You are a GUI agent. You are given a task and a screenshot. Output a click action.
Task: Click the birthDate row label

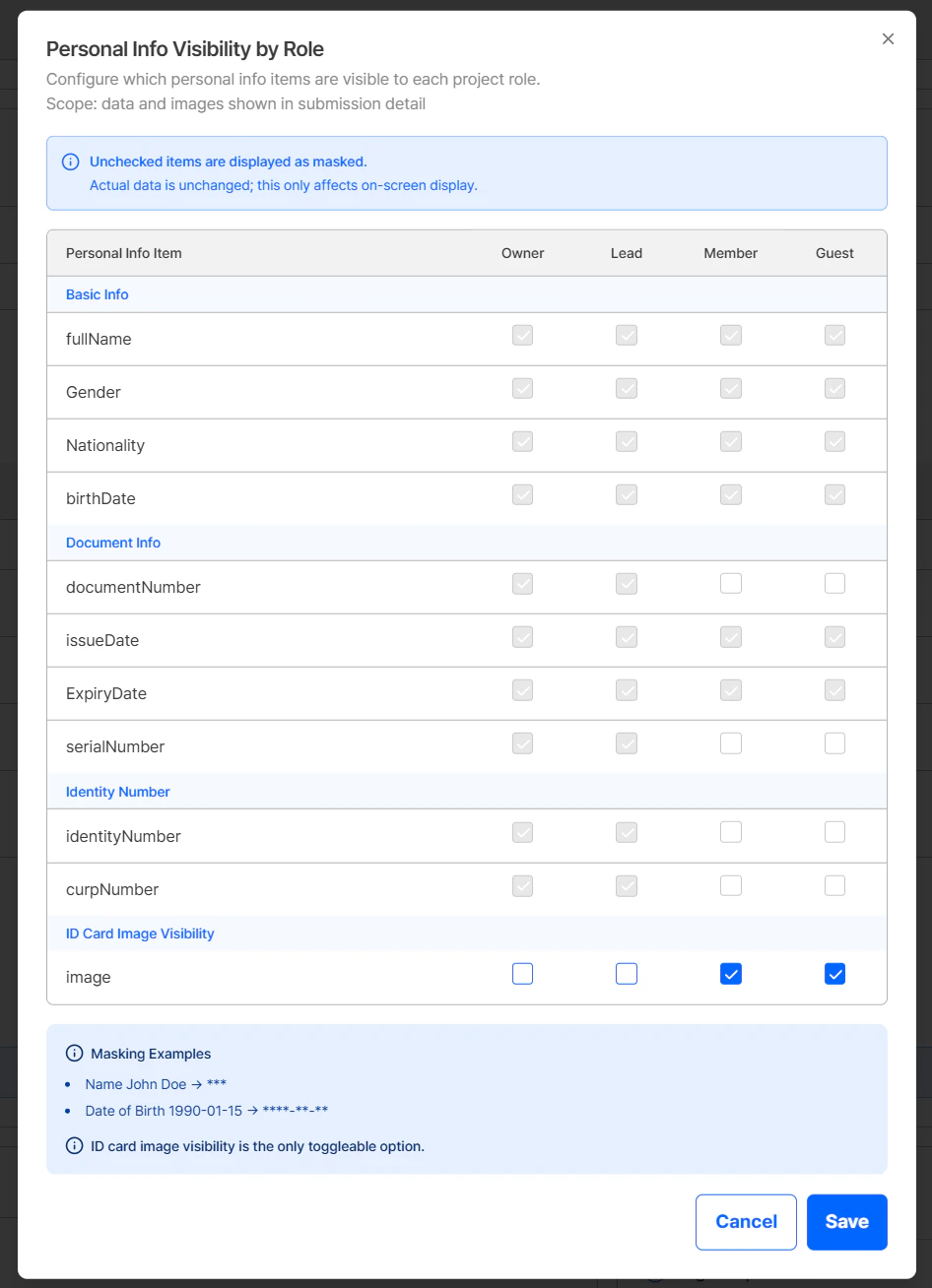pos(100,498)
